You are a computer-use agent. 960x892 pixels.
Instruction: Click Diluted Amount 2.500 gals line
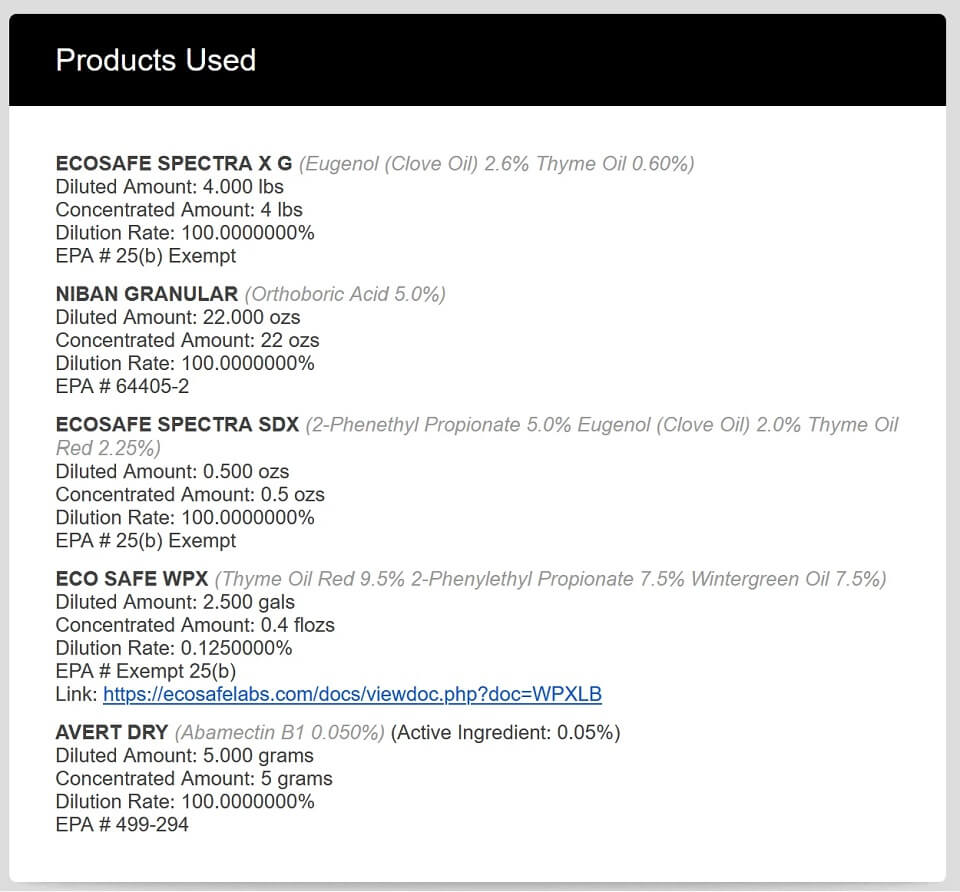pos(175,602)
